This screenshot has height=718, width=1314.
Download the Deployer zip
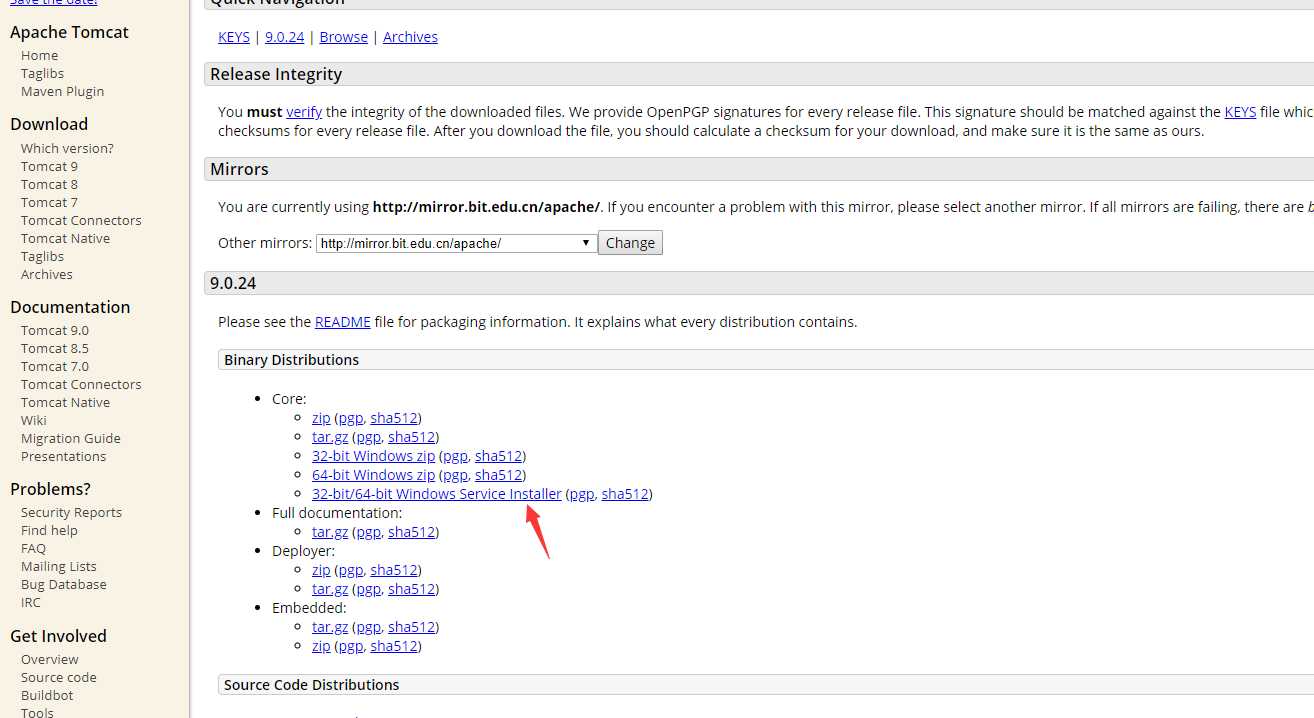click(321, 570)
